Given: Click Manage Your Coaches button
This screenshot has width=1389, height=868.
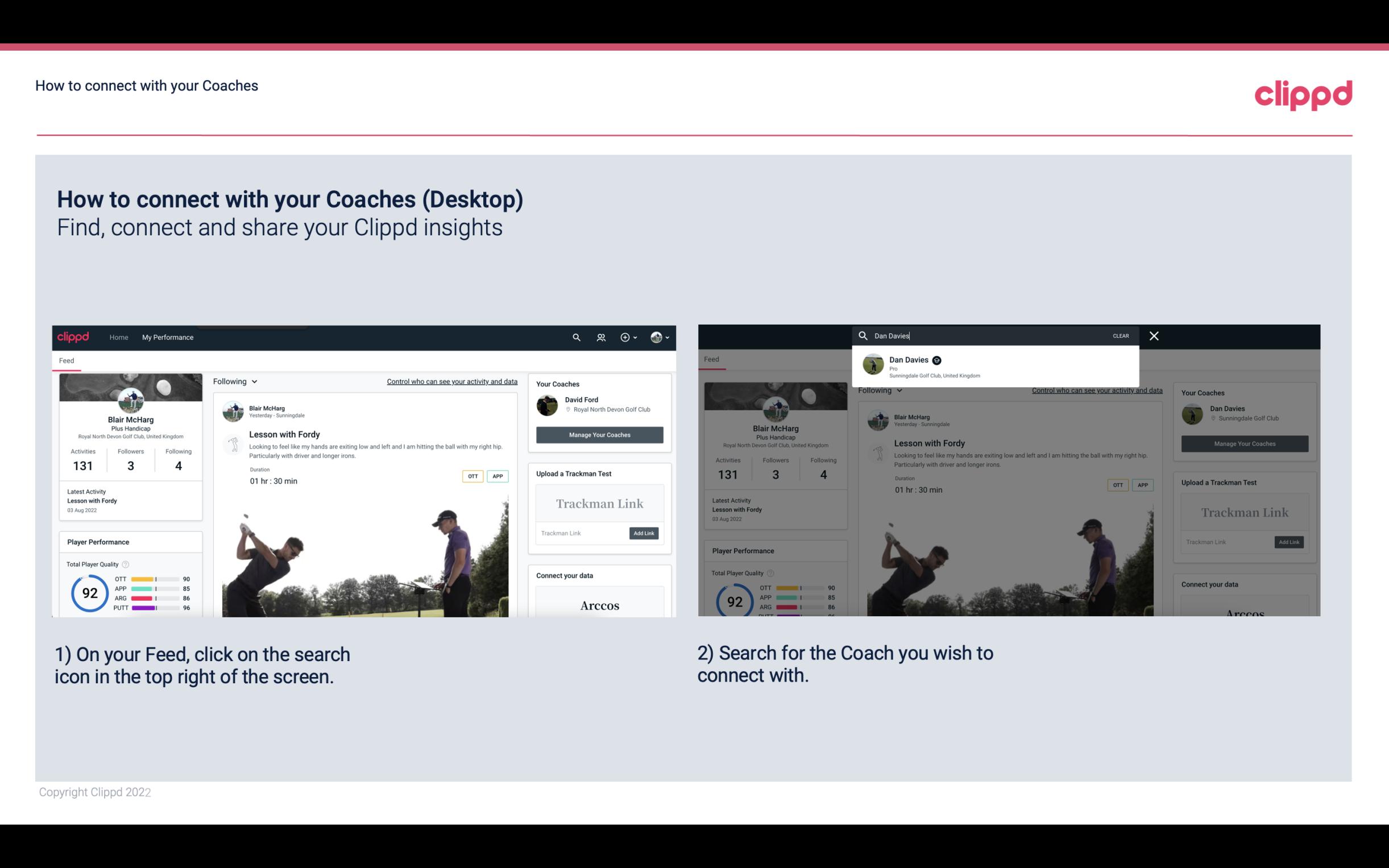Looking at the screenshot, I should (x=598, y=434).
